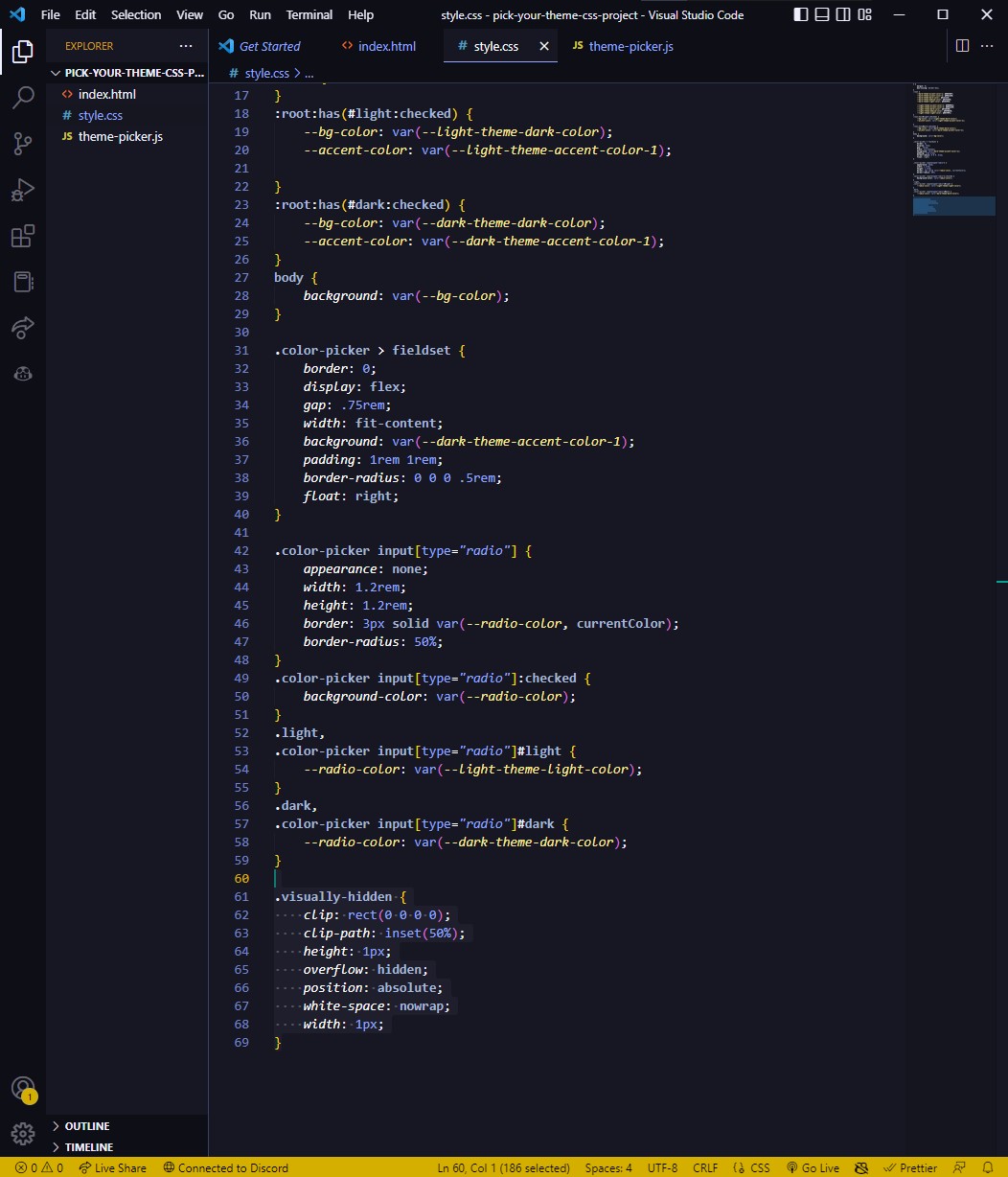The height and width of the screenshot is (1177, 1008).
Task: Click the feedback icon in status bar
Action: pos(961,1167)
